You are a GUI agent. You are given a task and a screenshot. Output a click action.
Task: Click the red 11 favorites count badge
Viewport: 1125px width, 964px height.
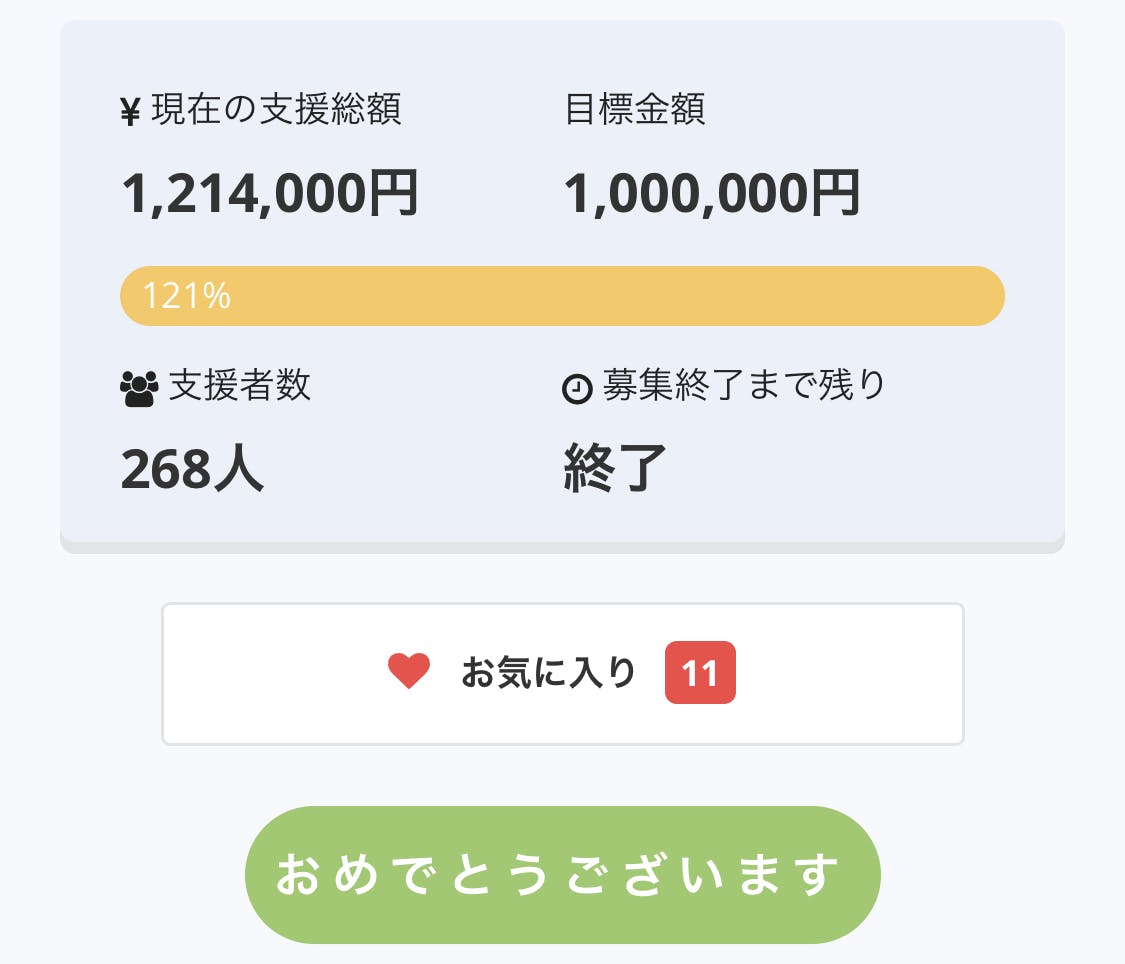click(700, 673)
